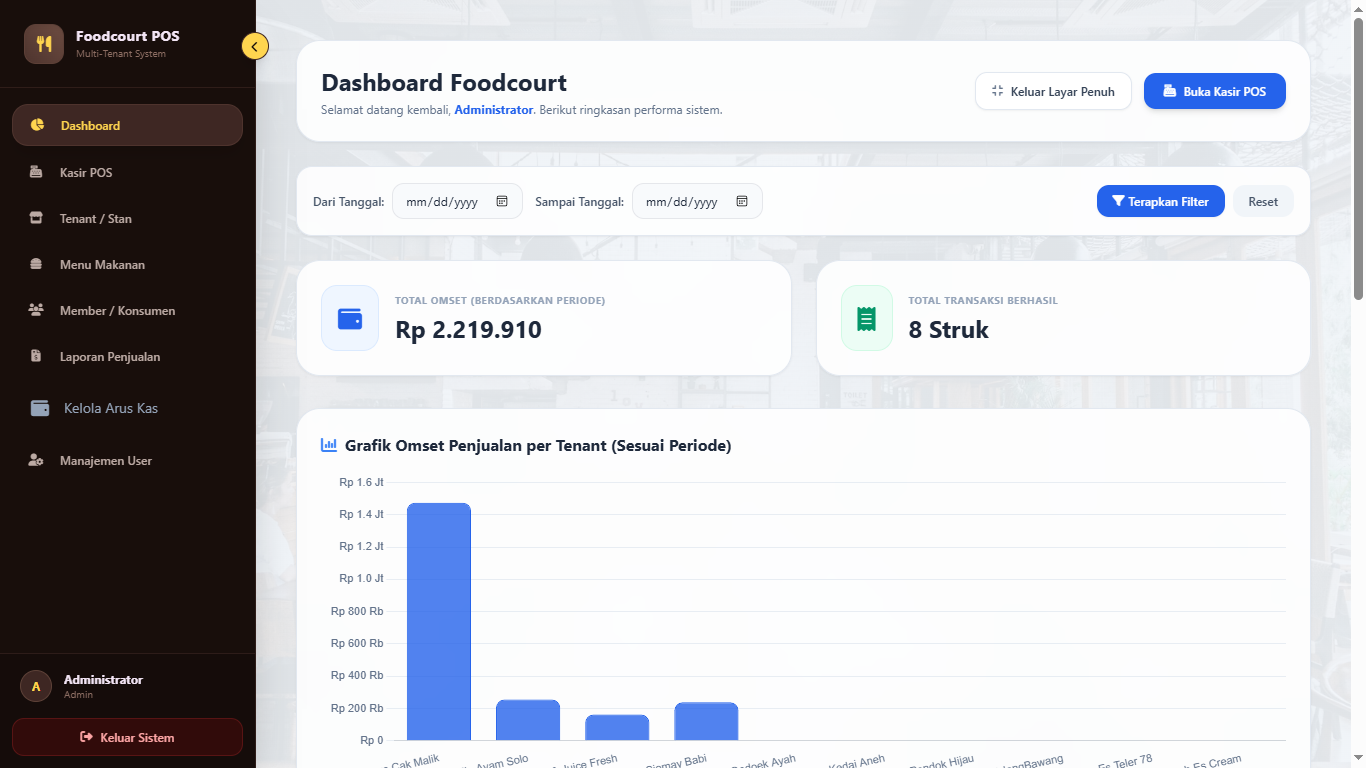This screenshot has width=1366, height=768.
Task: Click the wallet icon on Total Omset card
Action: (350, 318)
